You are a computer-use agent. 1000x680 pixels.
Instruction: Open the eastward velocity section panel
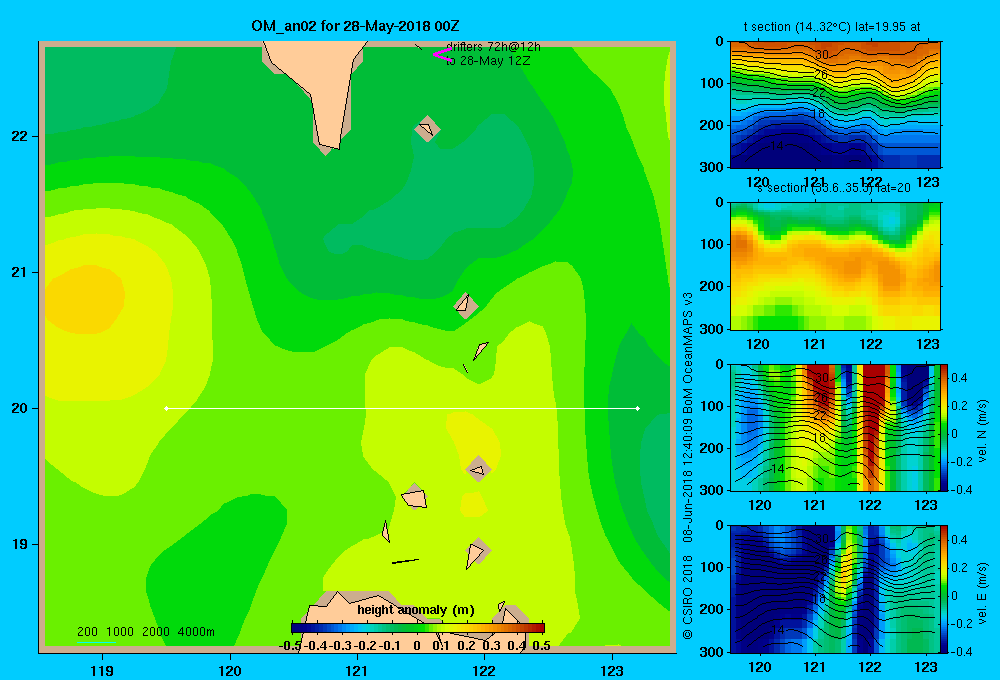tap(833, 589)
